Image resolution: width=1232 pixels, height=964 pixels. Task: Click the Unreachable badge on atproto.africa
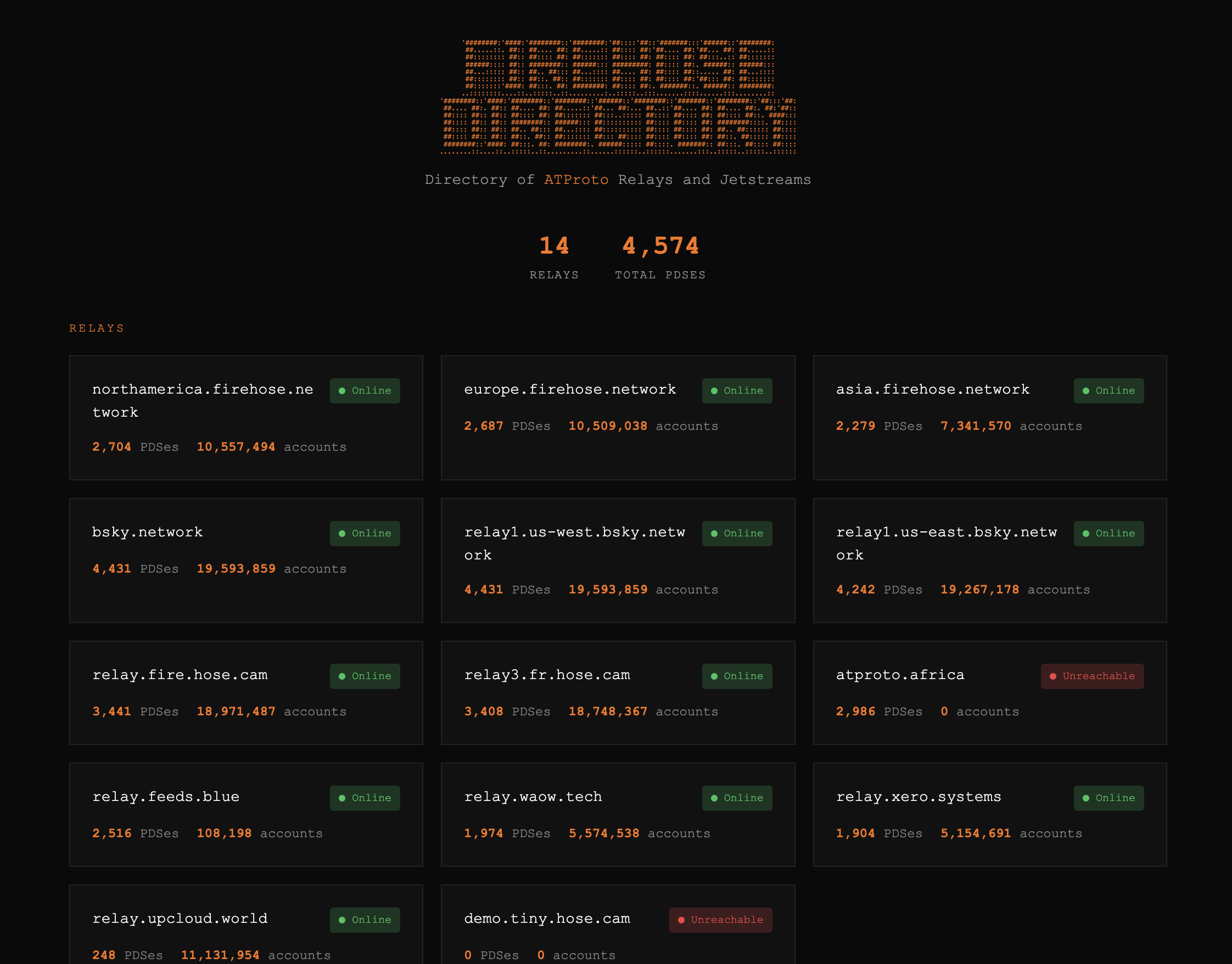tap(1091, 676)
